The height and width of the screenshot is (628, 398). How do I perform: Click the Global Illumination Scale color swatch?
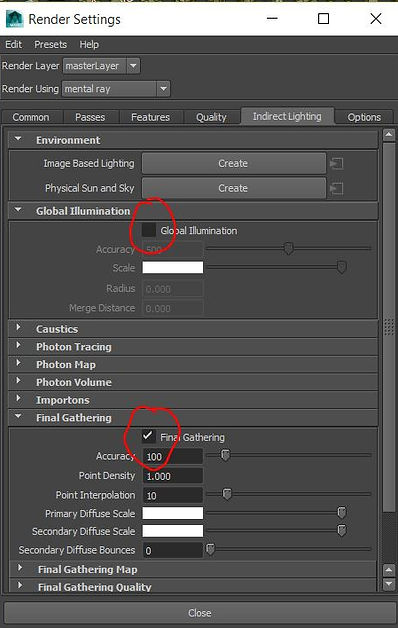[173, 267]
